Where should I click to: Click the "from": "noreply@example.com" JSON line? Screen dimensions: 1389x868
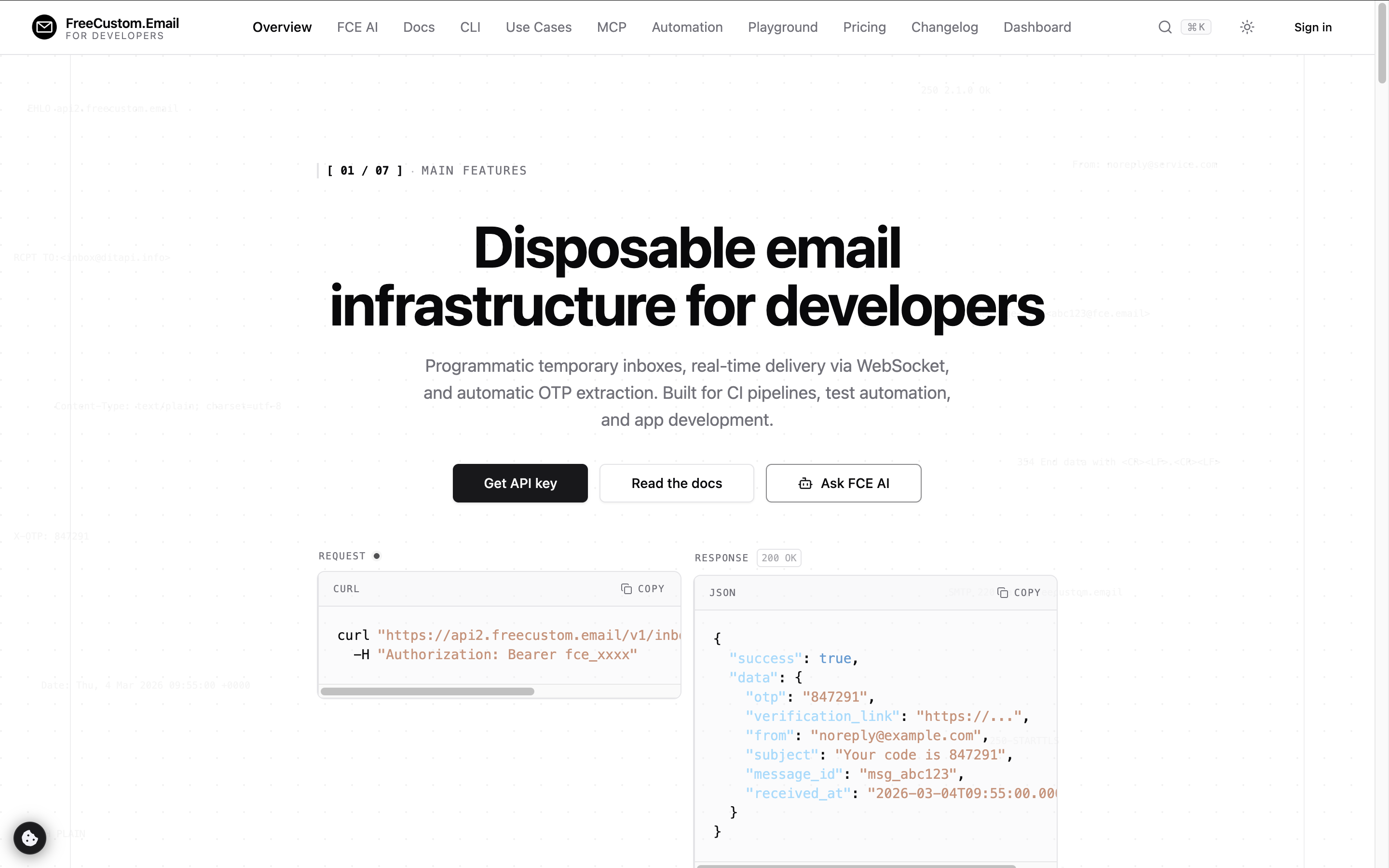point(867,736)
